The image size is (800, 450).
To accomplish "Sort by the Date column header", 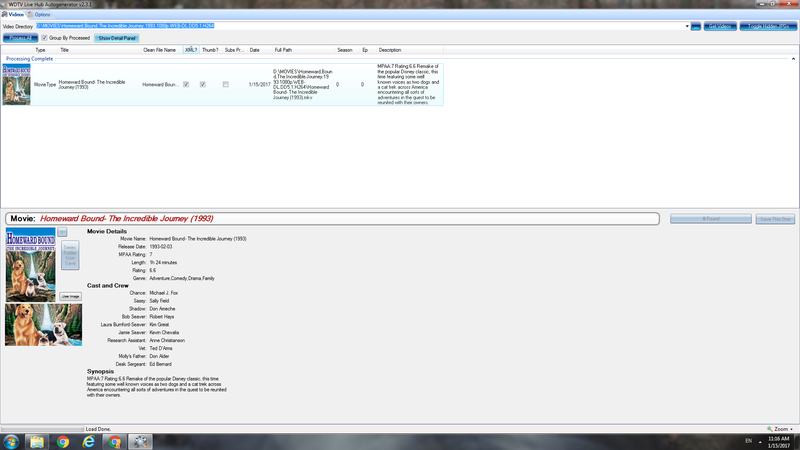I will coord(255,50).
